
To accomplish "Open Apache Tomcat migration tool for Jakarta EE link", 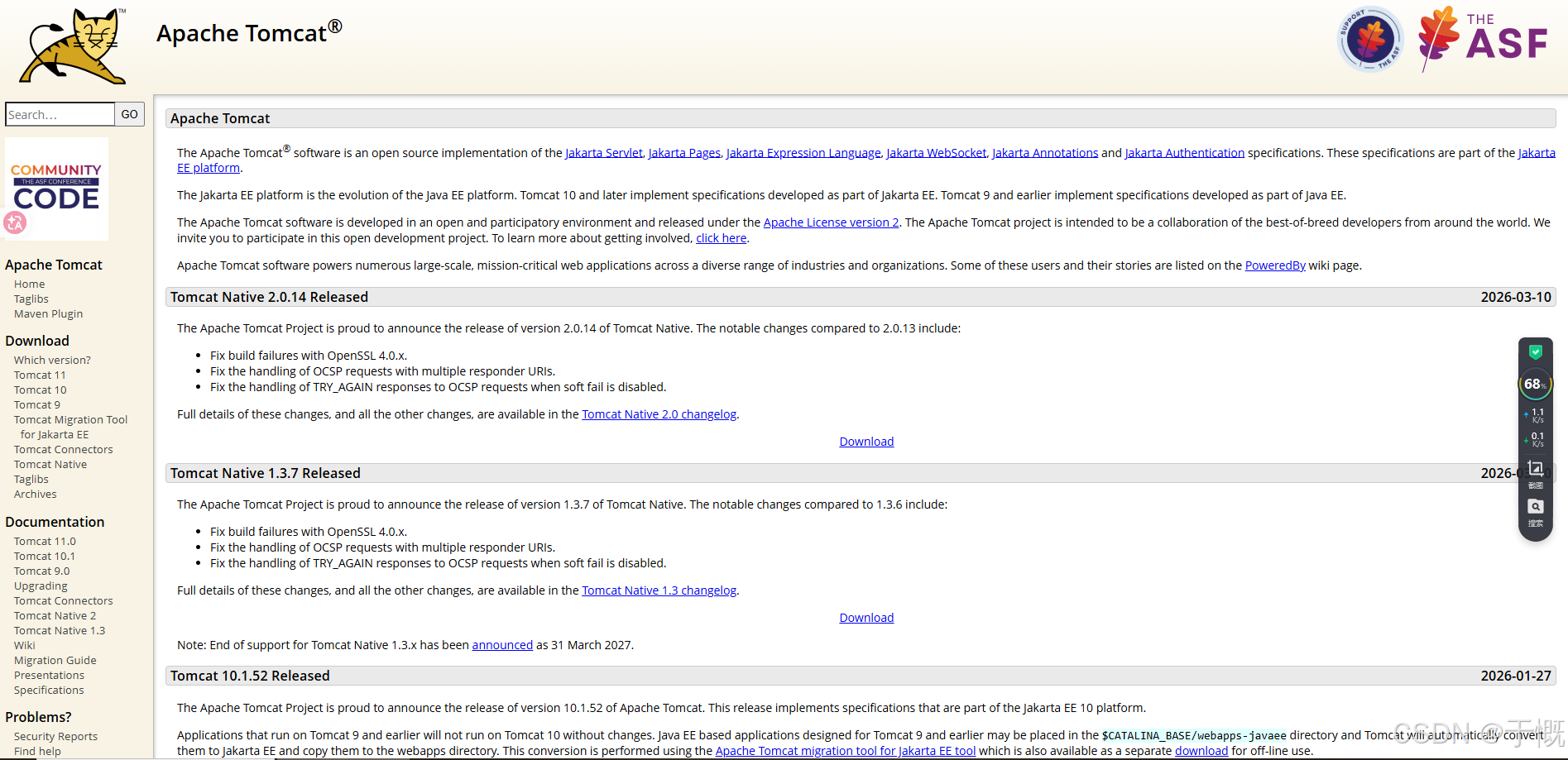I will click(846, 751).
